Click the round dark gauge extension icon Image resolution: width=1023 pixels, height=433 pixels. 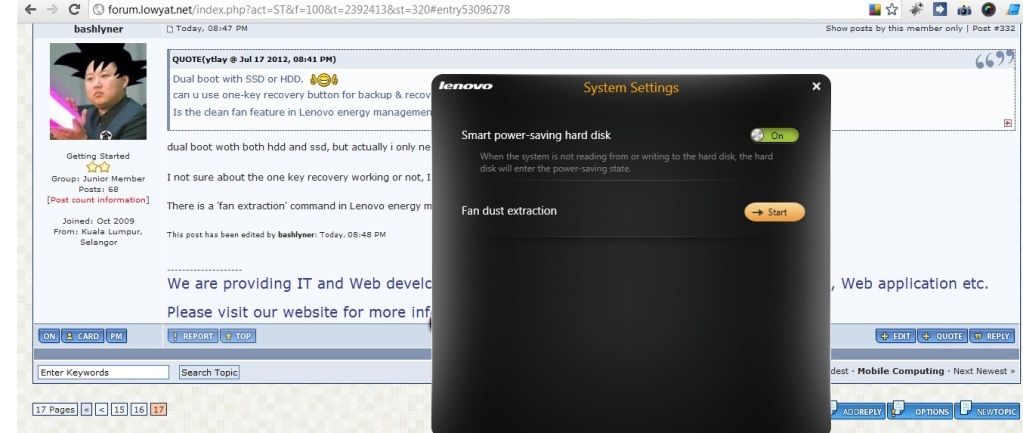(x=989, y=9)
